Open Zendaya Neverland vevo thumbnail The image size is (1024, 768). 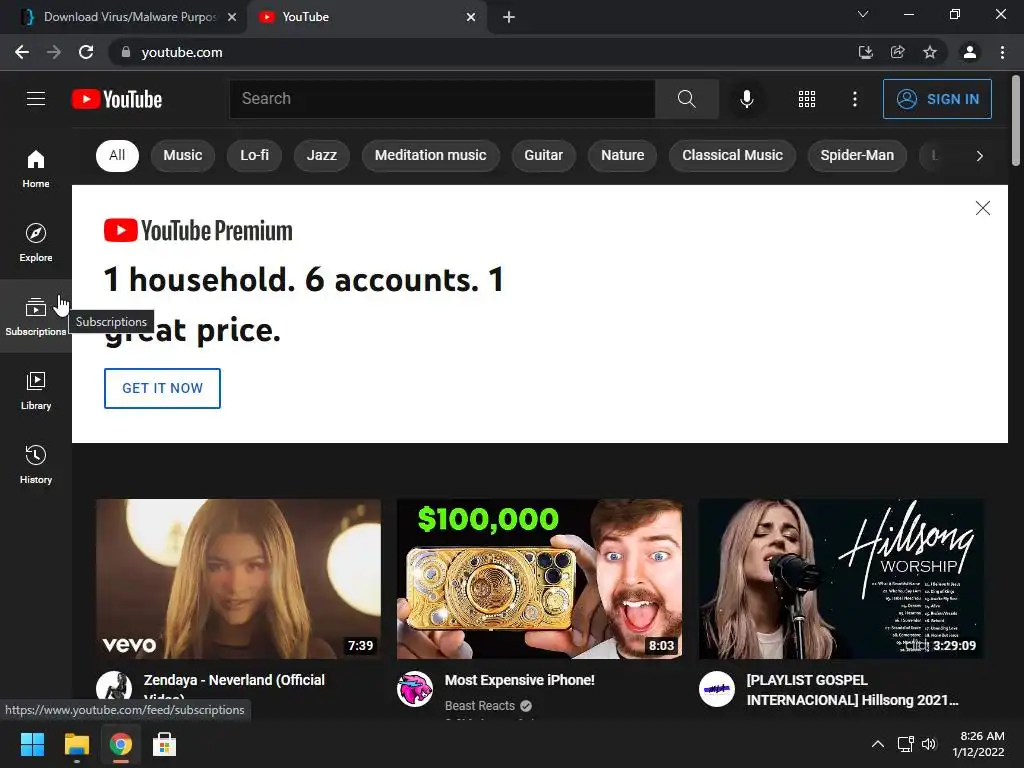pyautogui.click(x=238, y=579)
